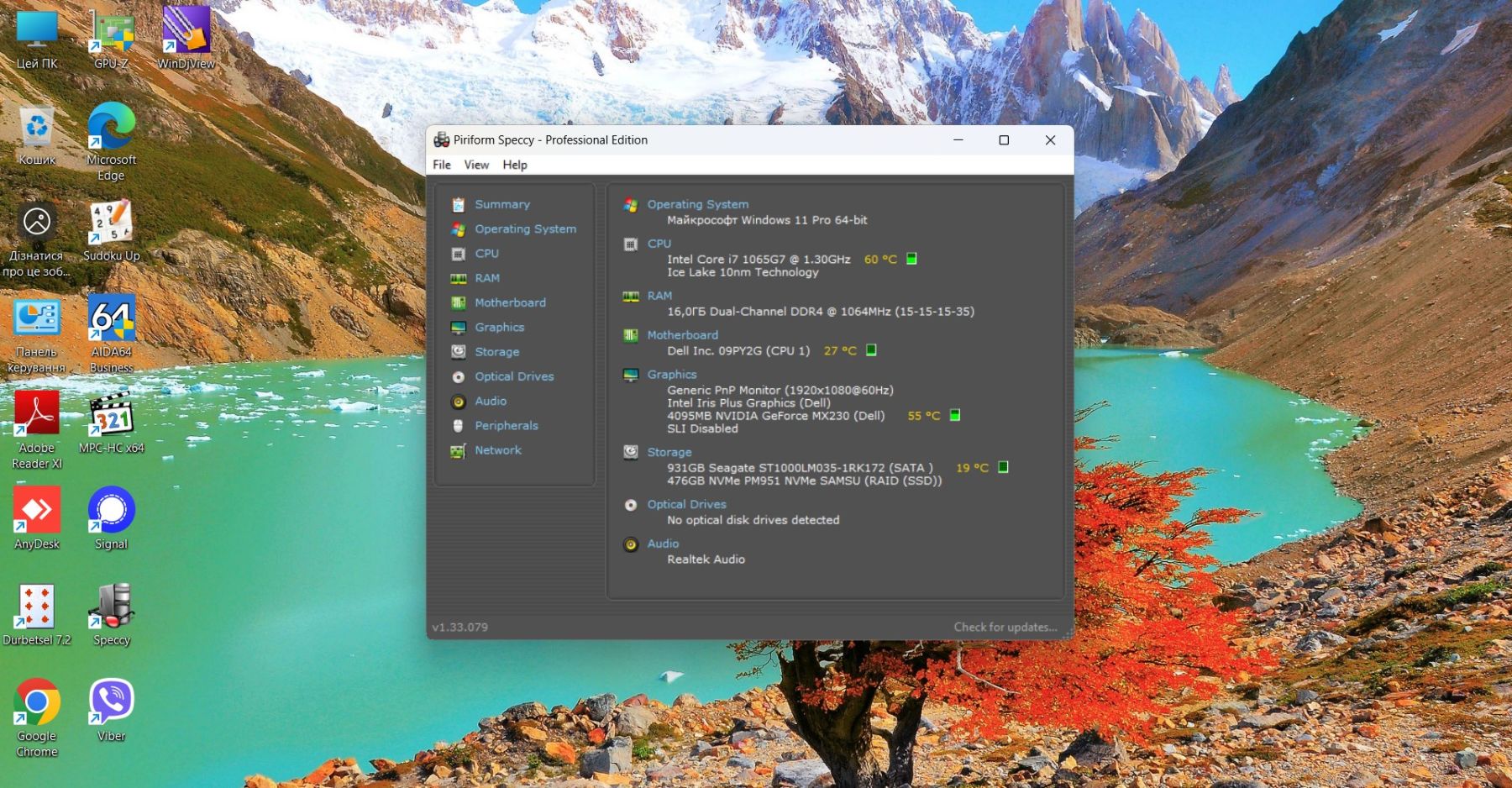Open the Peripherals section in sidebar
The width and height of the screenshot is (1512, 788).
point(507,426)
